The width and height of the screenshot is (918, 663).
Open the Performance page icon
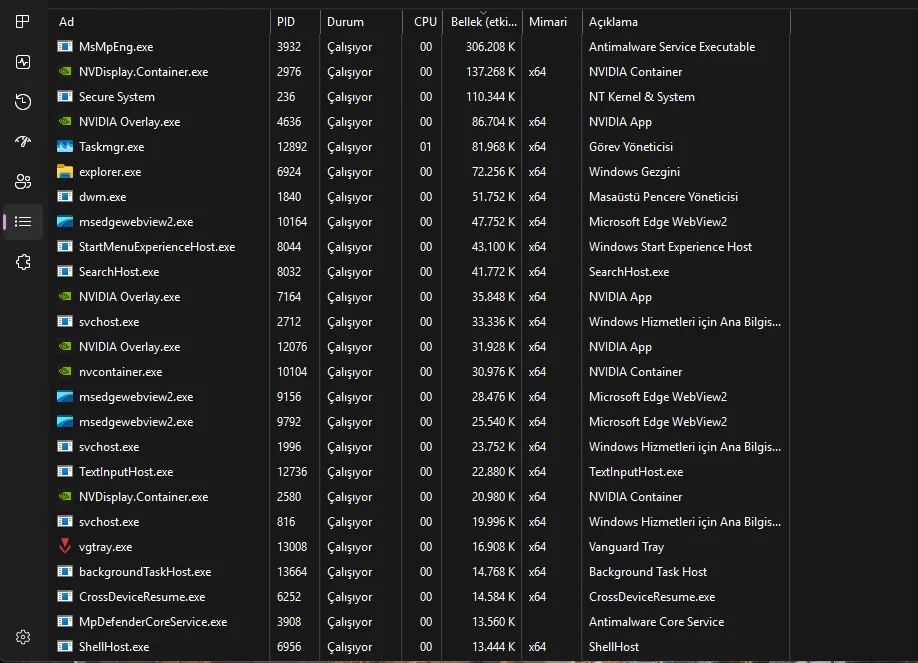[x=23, y=62]
